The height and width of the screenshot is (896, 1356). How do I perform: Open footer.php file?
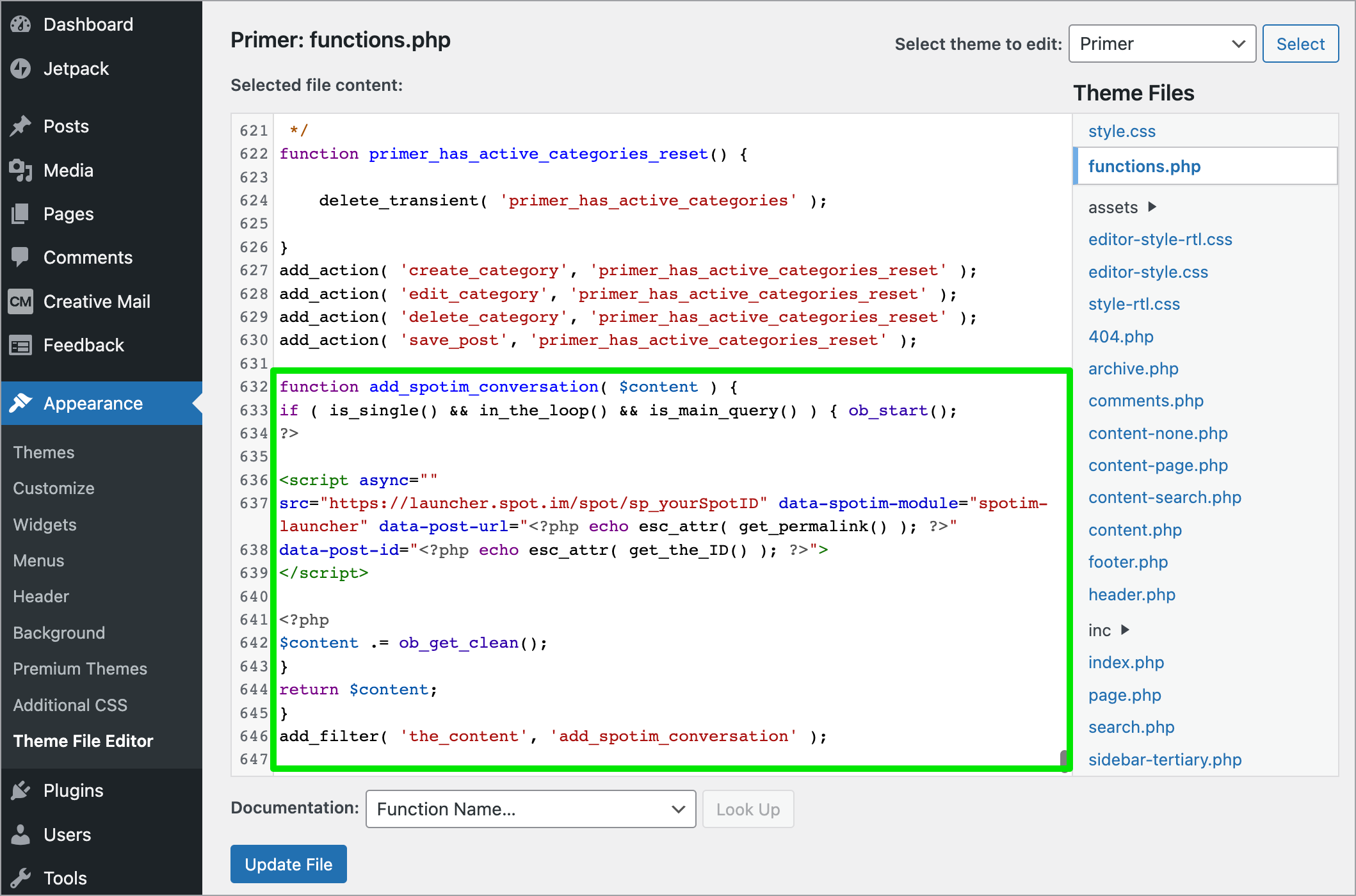1128,562
